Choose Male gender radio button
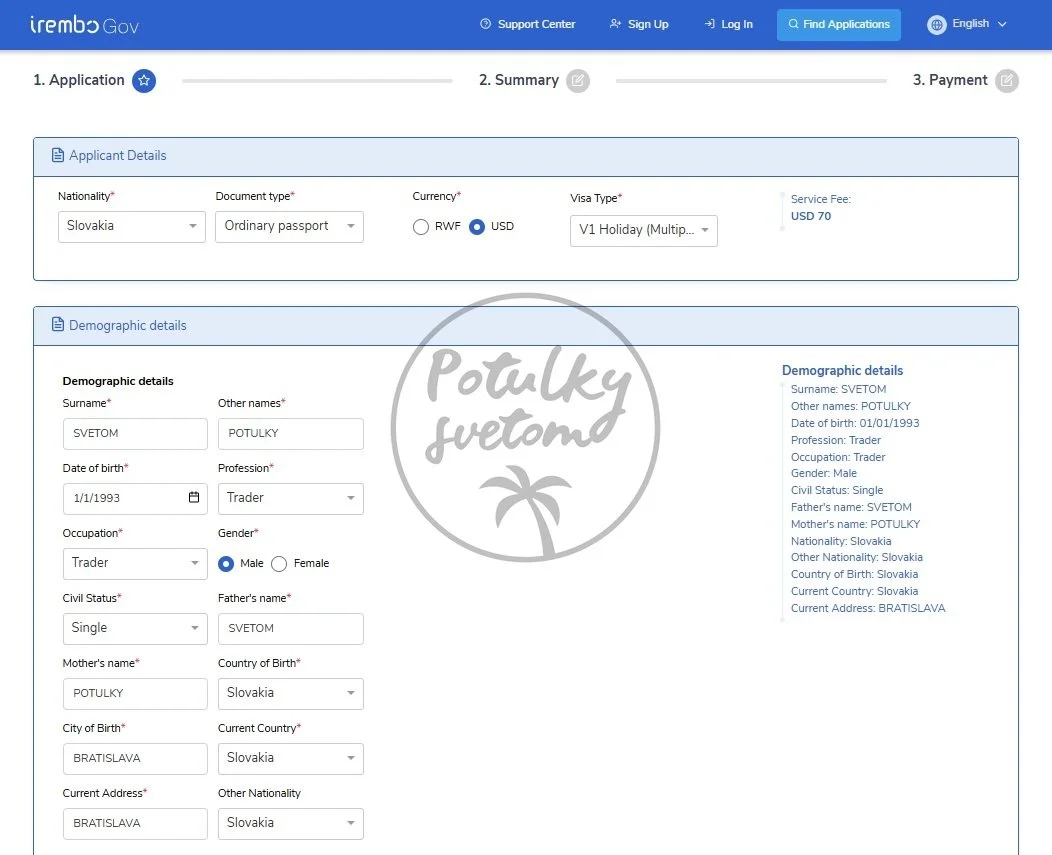Screen dimensions: 1052x855 226,564
